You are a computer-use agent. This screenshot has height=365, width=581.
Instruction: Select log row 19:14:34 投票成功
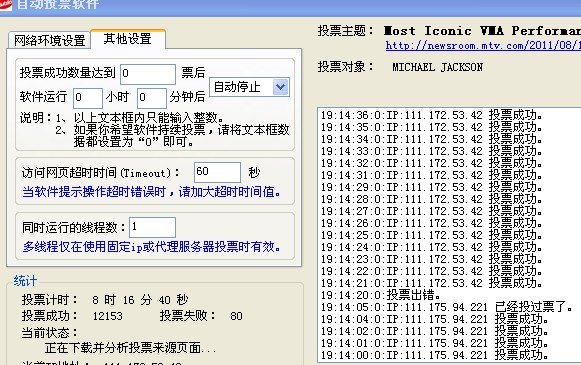432,139
